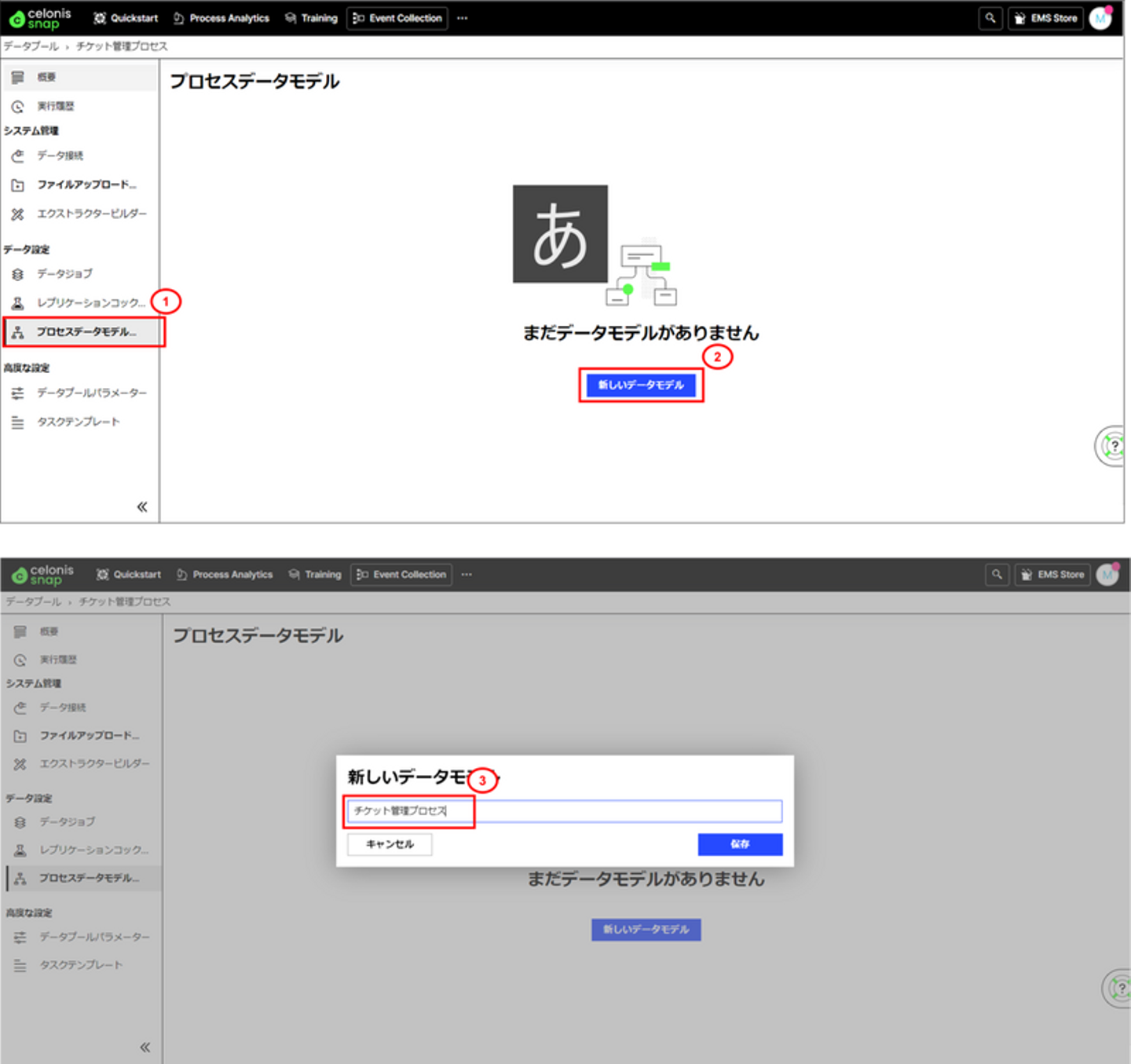This screenshot has width=1131, height=1064.
Task: Select データ接続 icon in the lower screenshot
Action: pyautogui.click(x=20, y=708)
